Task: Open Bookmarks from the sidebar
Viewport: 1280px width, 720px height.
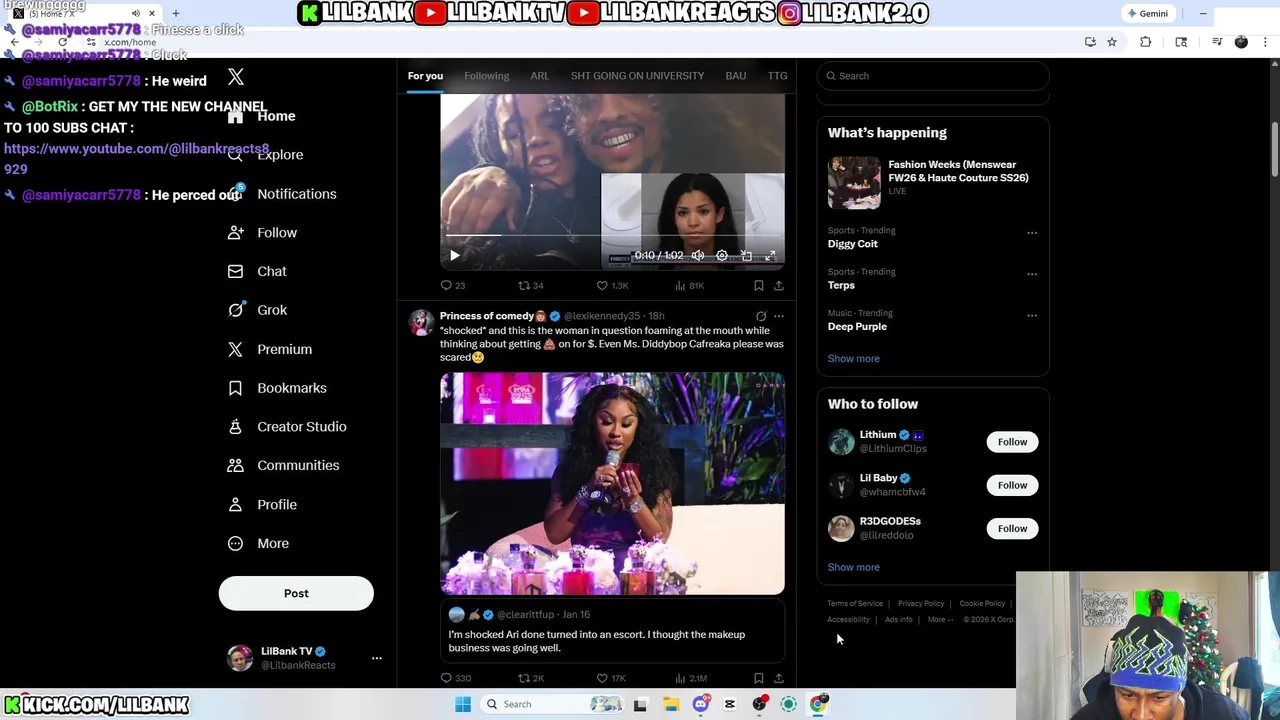Action: coord(277,388)
